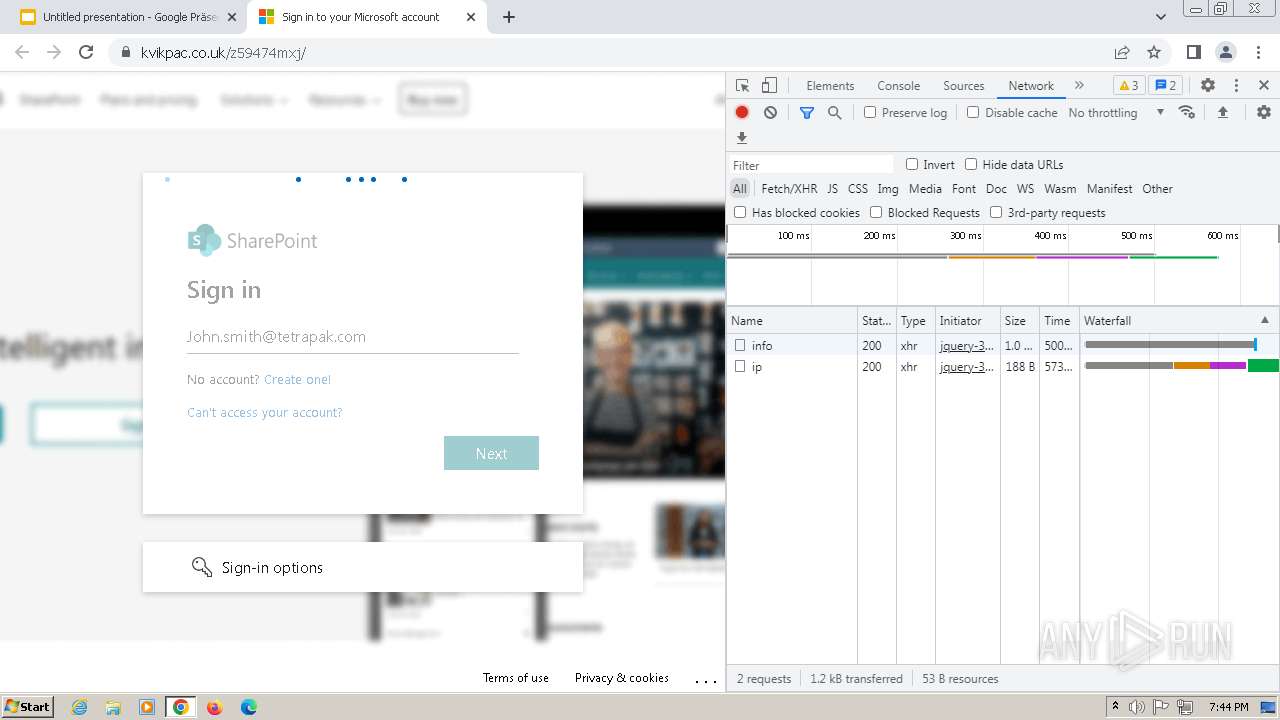Switch to the Sources tab

coord(964,86)
